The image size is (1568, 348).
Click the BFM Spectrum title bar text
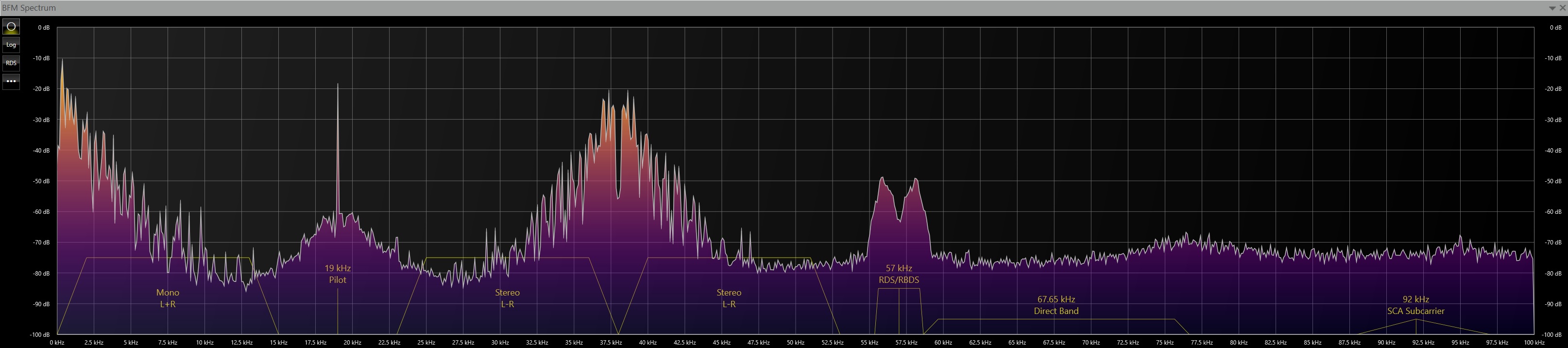29,8
